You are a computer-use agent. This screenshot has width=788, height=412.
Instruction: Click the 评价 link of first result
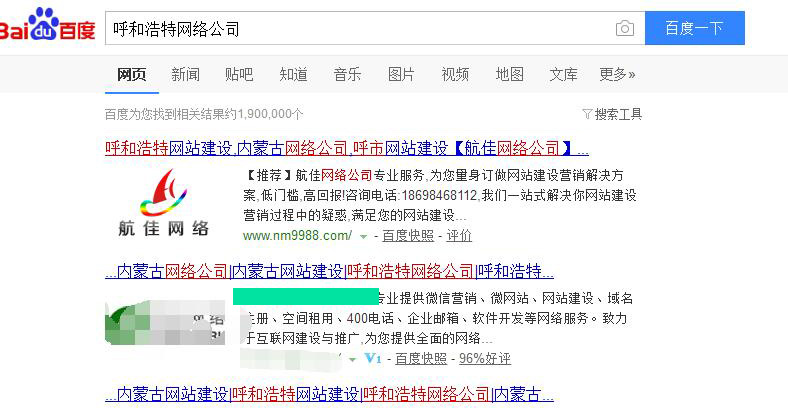[459, 236]
